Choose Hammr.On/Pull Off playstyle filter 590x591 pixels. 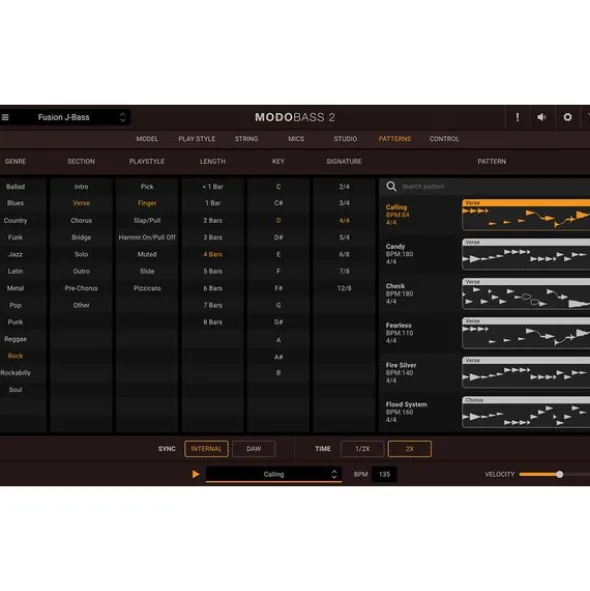[147, 237]
